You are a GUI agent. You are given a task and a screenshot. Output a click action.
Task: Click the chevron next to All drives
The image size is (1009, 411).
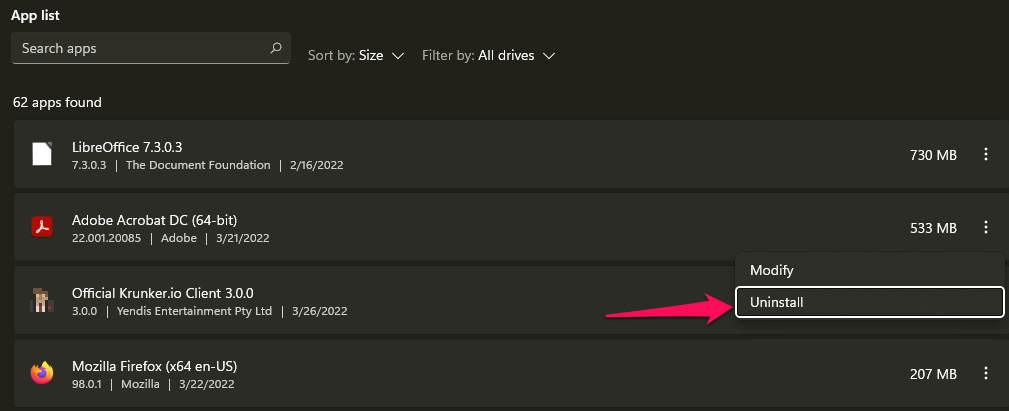point(548,56)
